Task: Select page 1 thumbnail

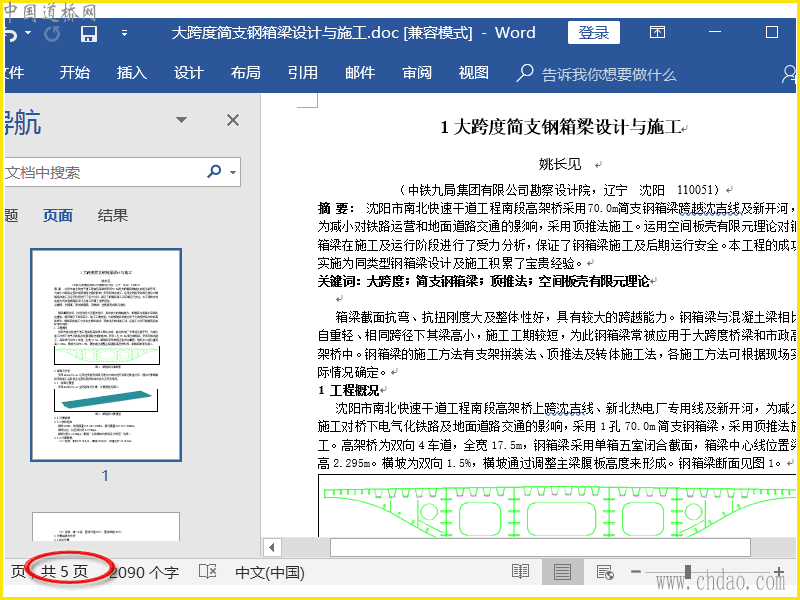Action: [x=106, y=355]
